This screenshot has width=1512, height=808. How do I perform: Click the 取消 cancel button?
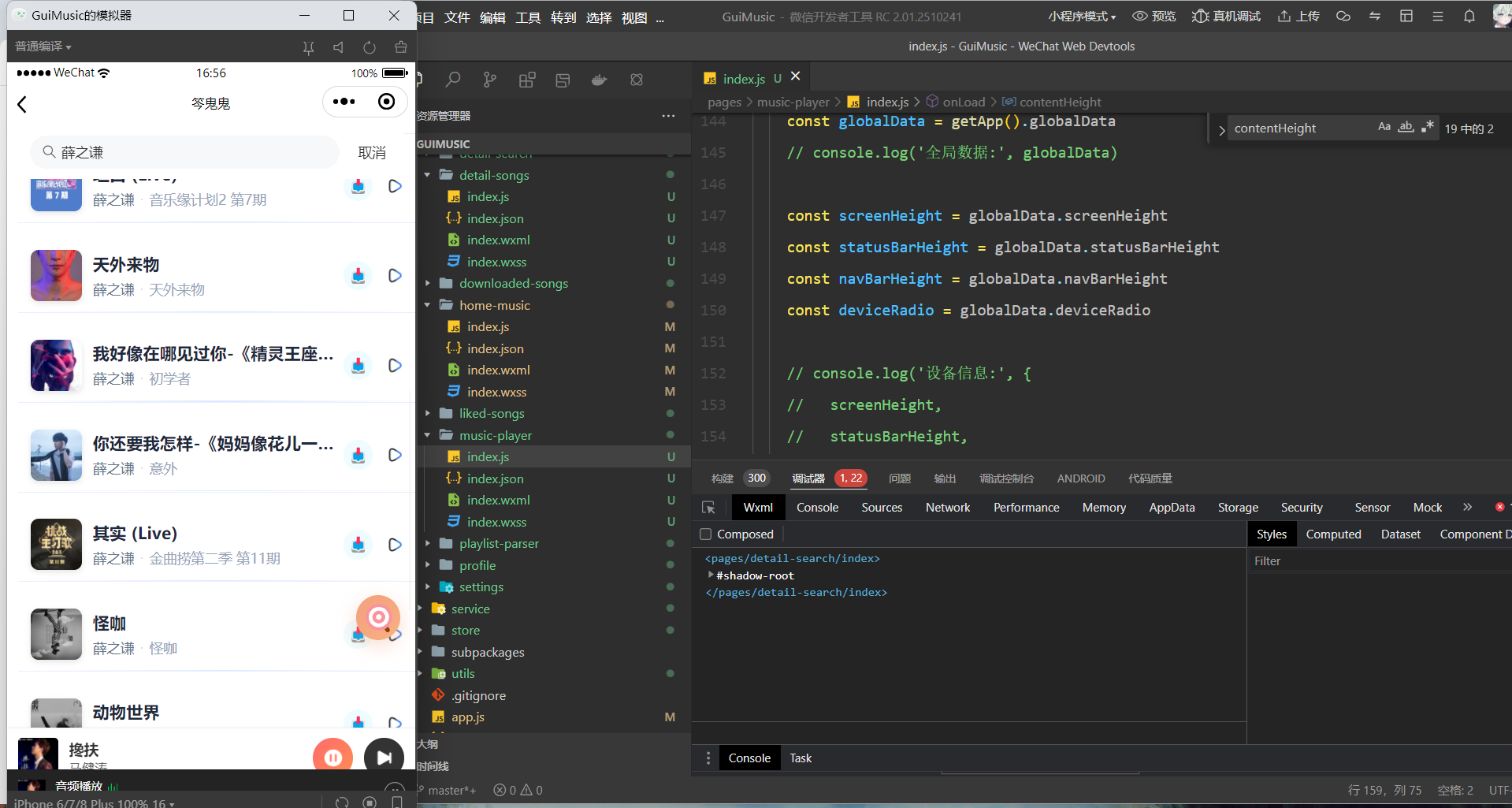click(372, 153)
